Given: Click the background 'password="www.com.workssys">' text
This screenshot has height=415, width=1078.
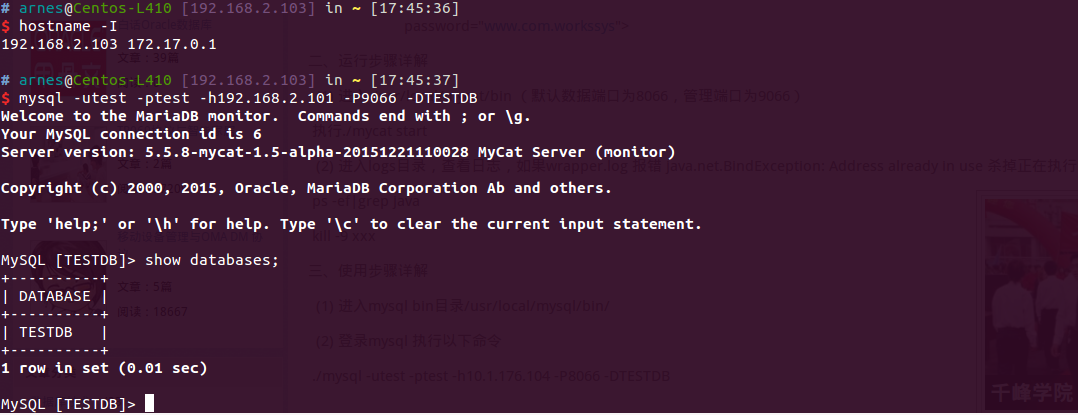Looking at the screenshot, I should (516, 27).
